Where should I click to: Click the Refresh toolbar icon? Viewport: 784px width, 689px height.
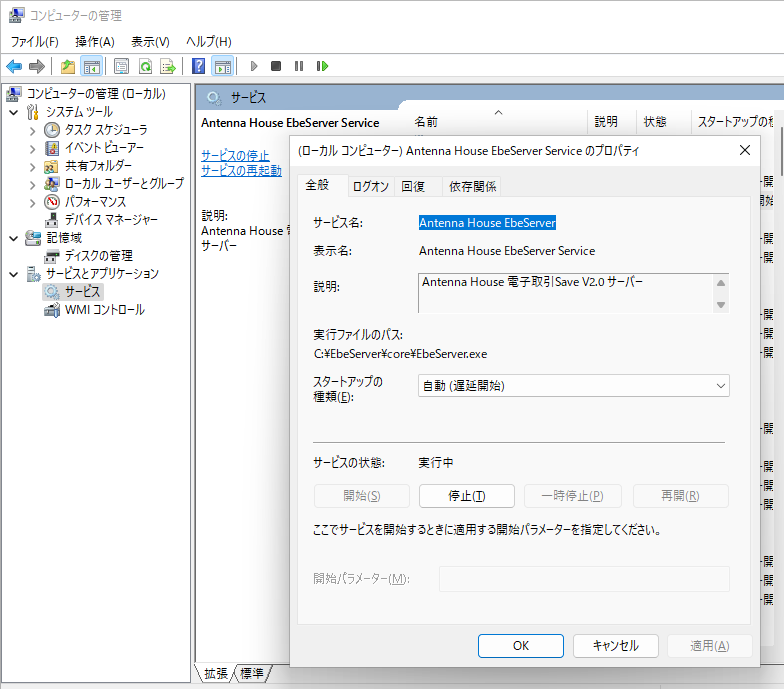pos(145,66)
